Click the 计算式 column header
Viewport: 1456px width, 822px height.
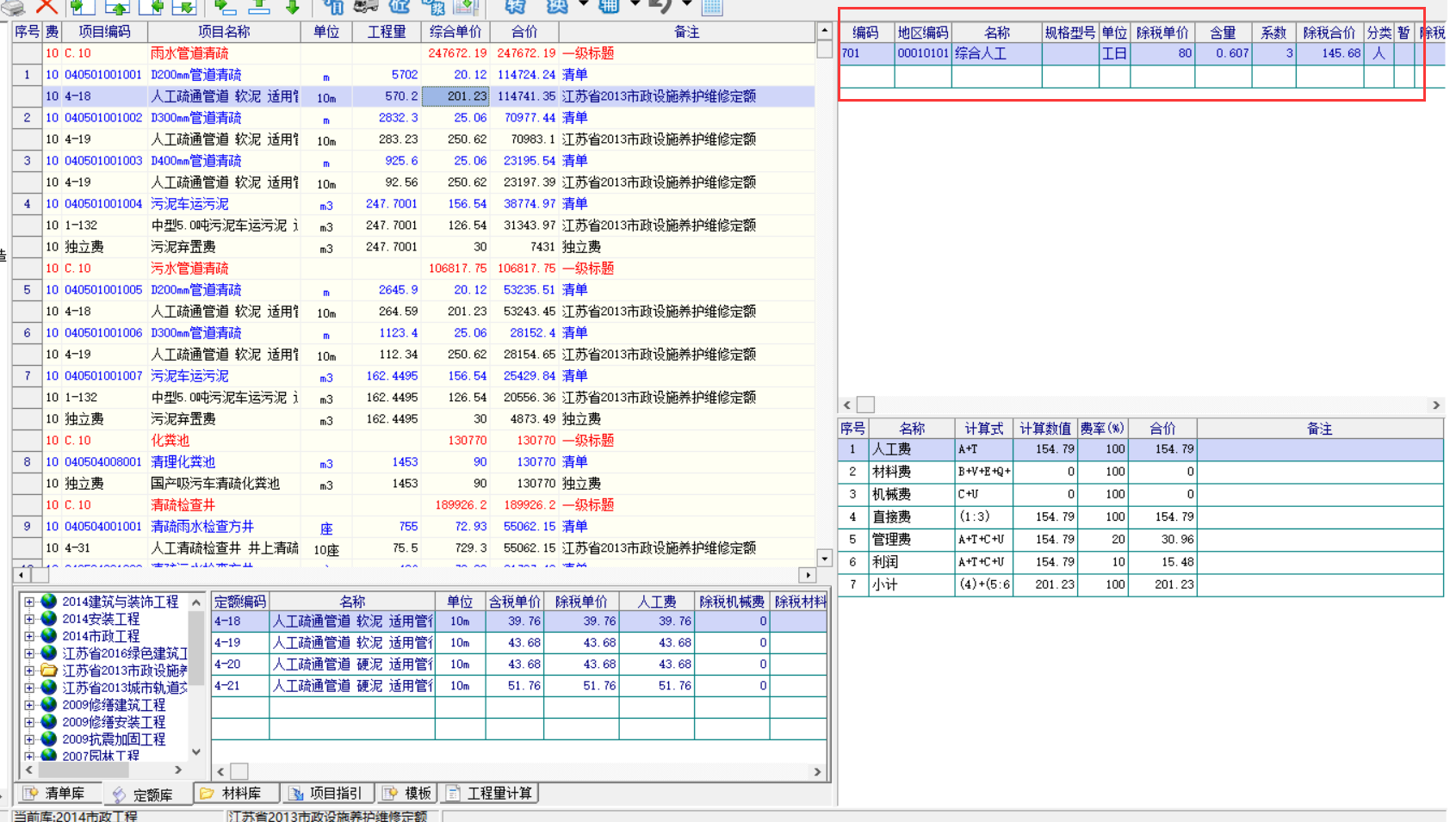click(983, 429)
